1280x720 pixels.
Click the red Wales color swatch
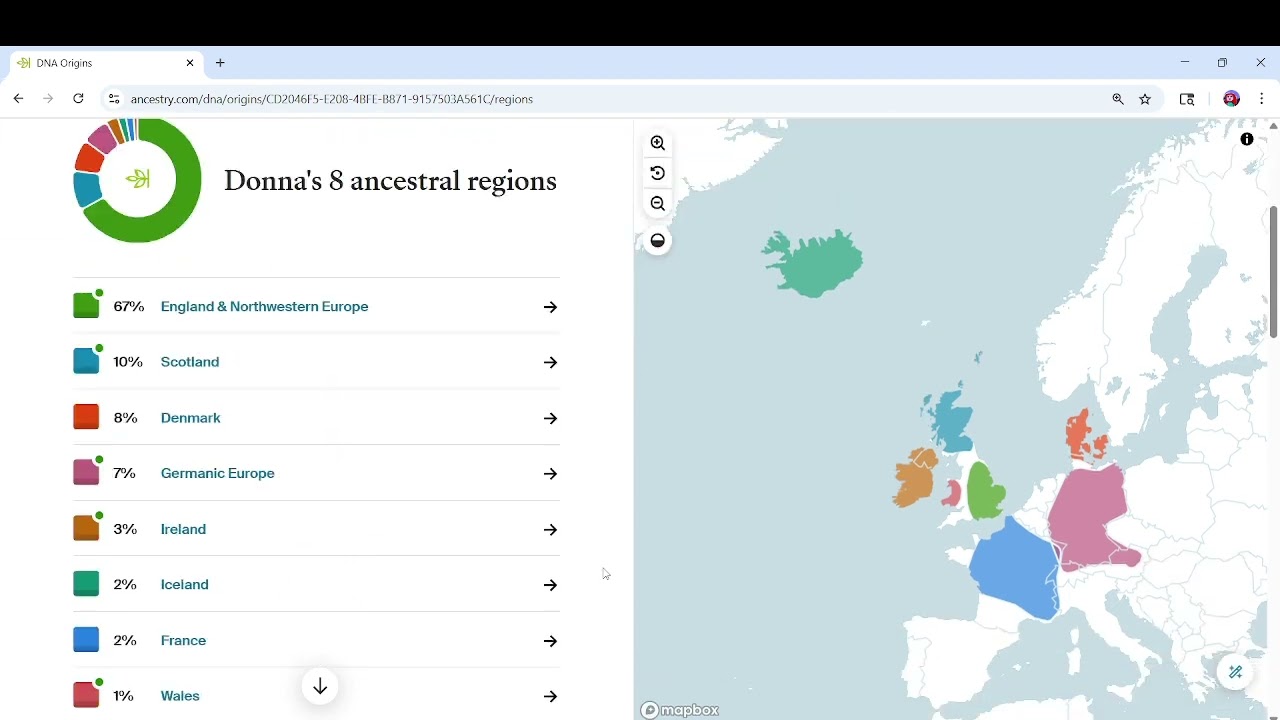point(86,695)
